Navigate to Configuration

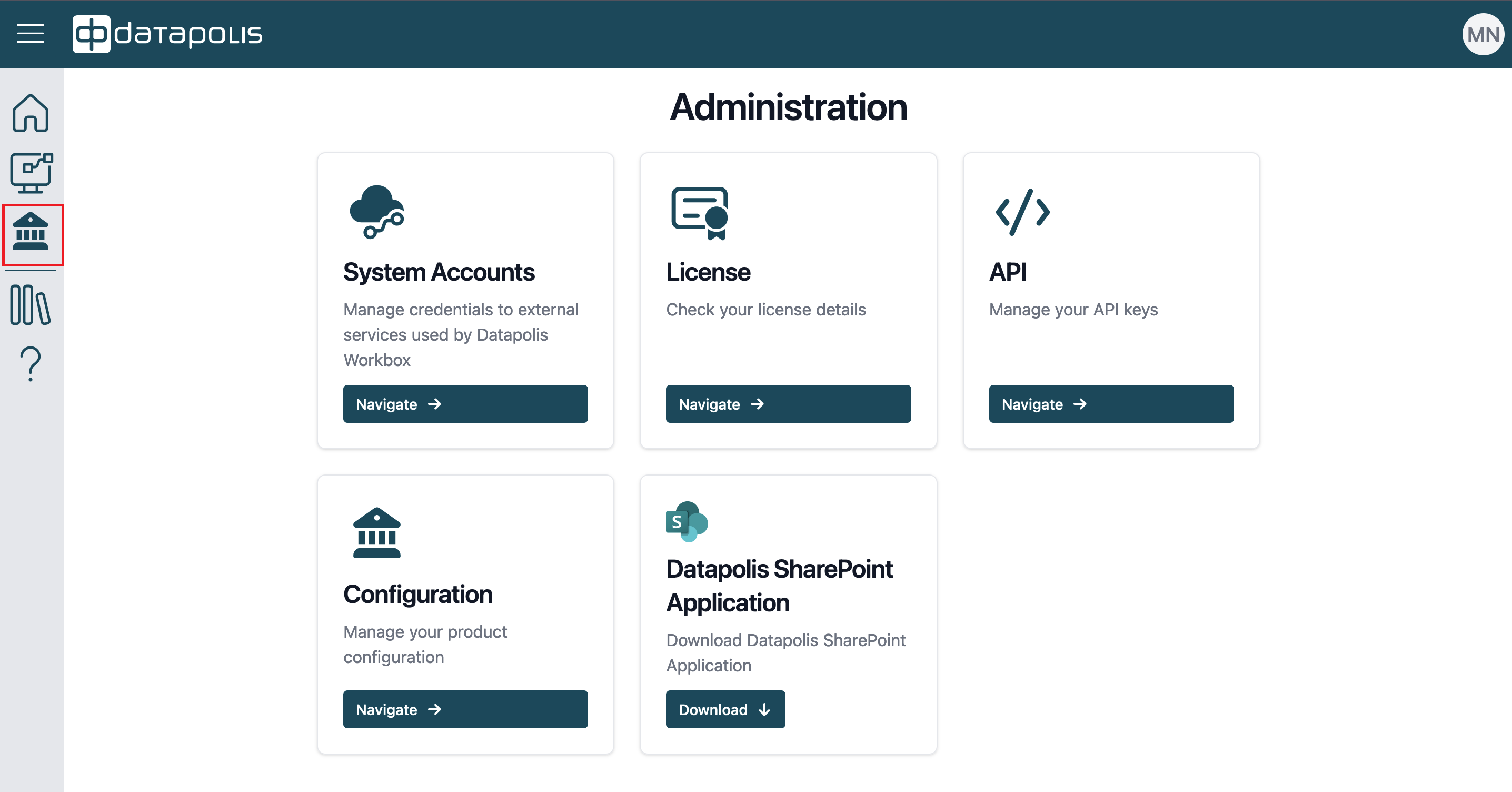click(465, 709)
